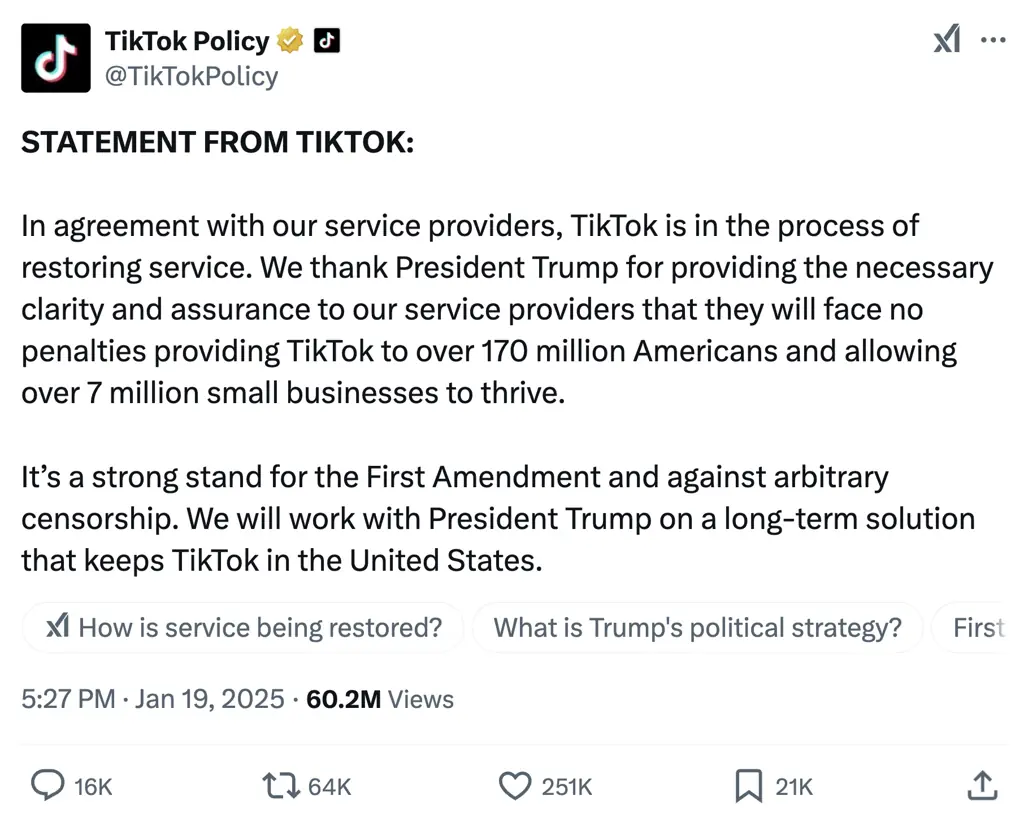Open the share menu via upload icon
Viewport: 1024px width, 819px height.
pyautogui.click(x=984, y=786)
